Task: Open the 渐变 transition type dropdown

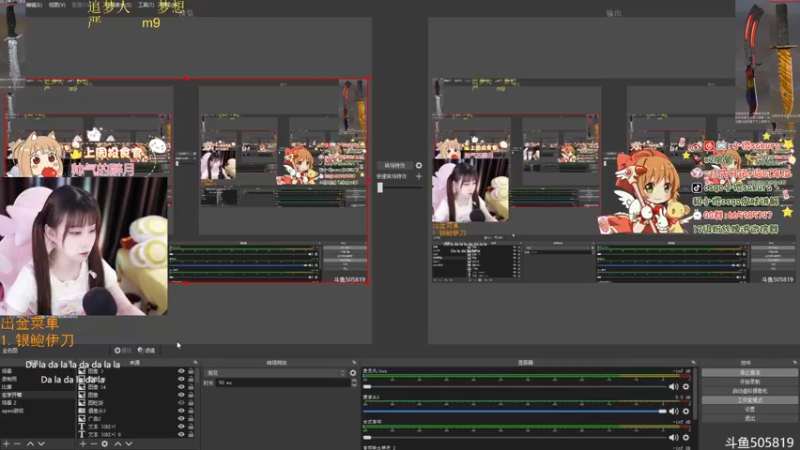Action: point(276,373)
